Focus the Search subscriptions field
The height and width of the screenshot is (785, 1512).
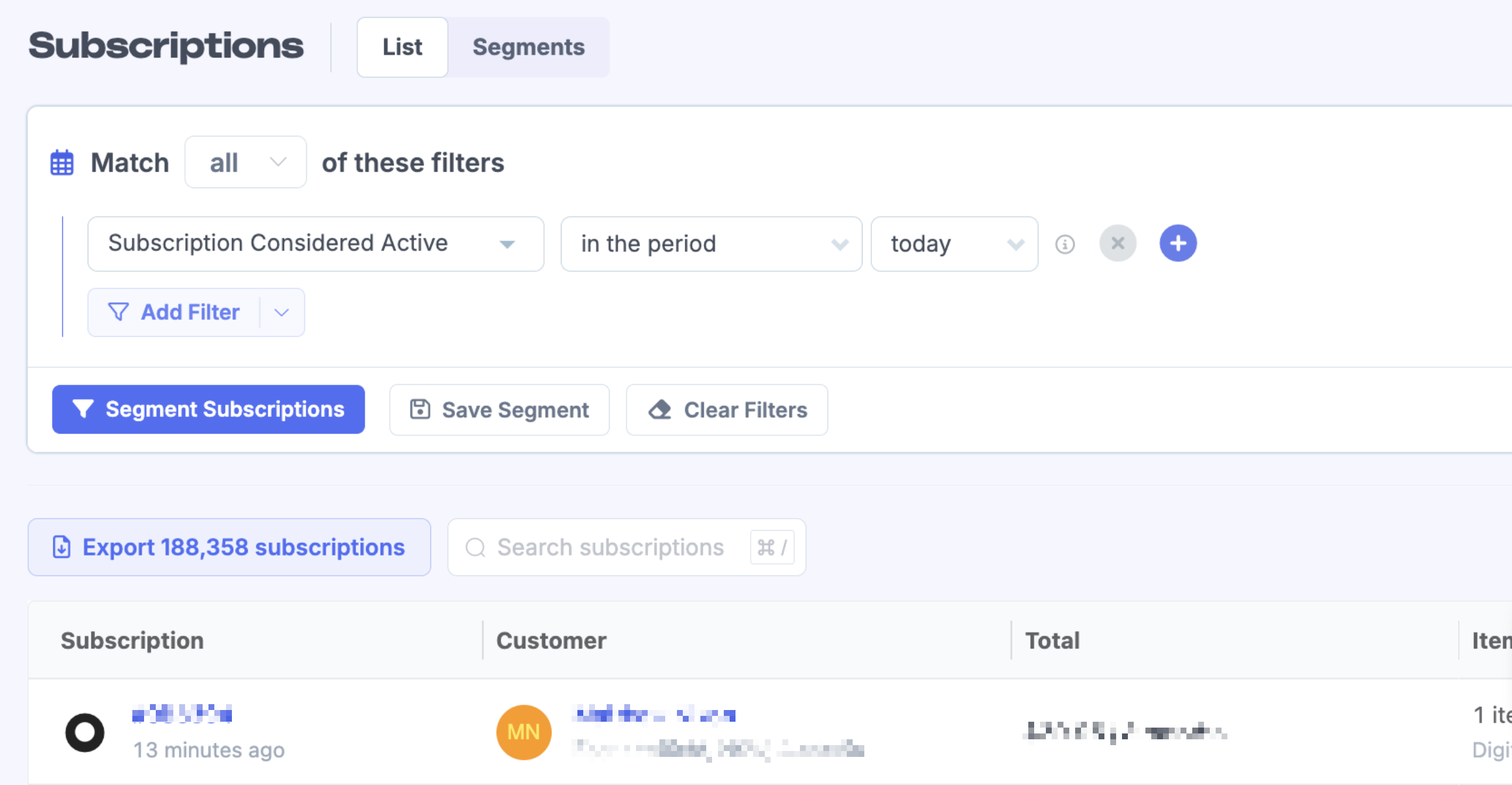626,547
